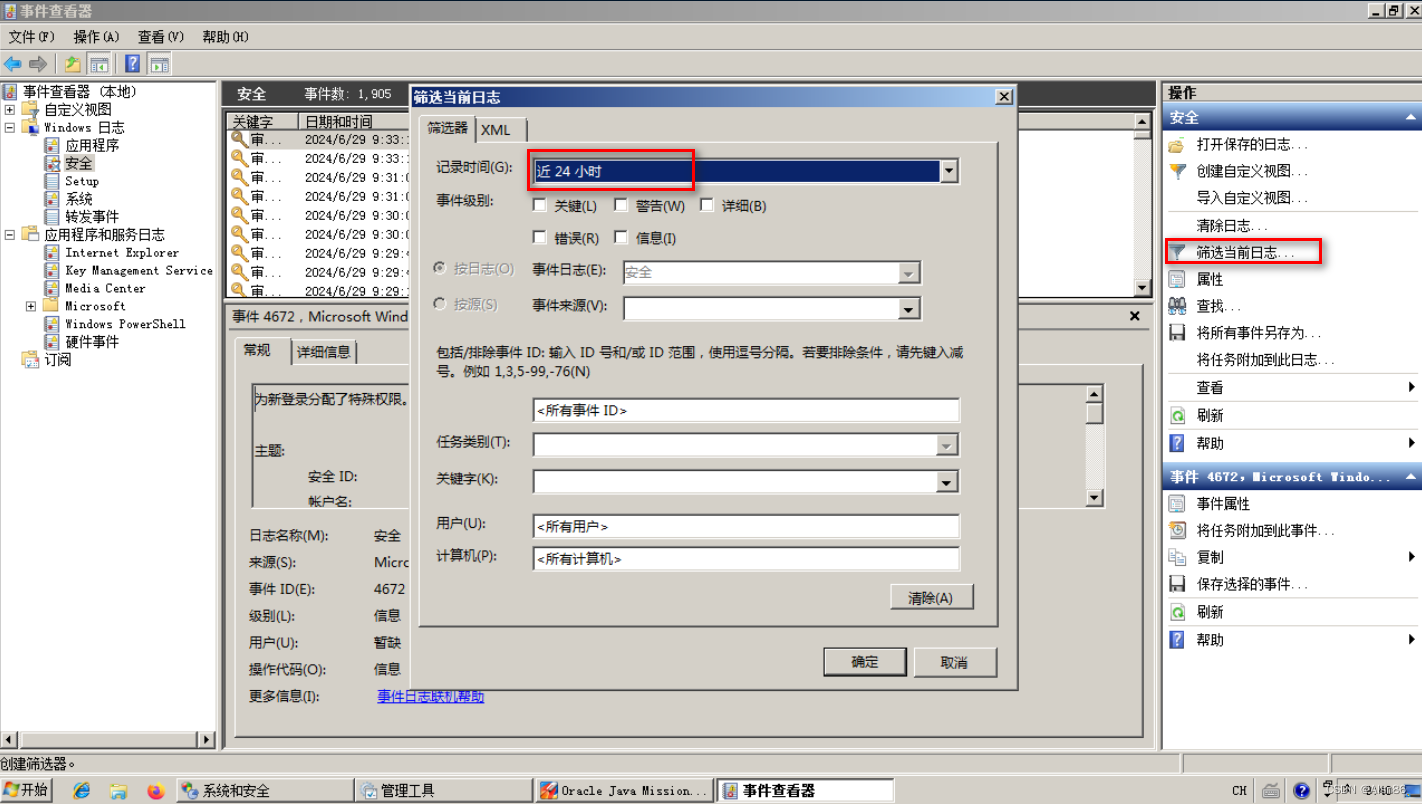The image size is (1422, 804).
Task: Click the 查找 binoculars icon
Action: click(1178, 306)
